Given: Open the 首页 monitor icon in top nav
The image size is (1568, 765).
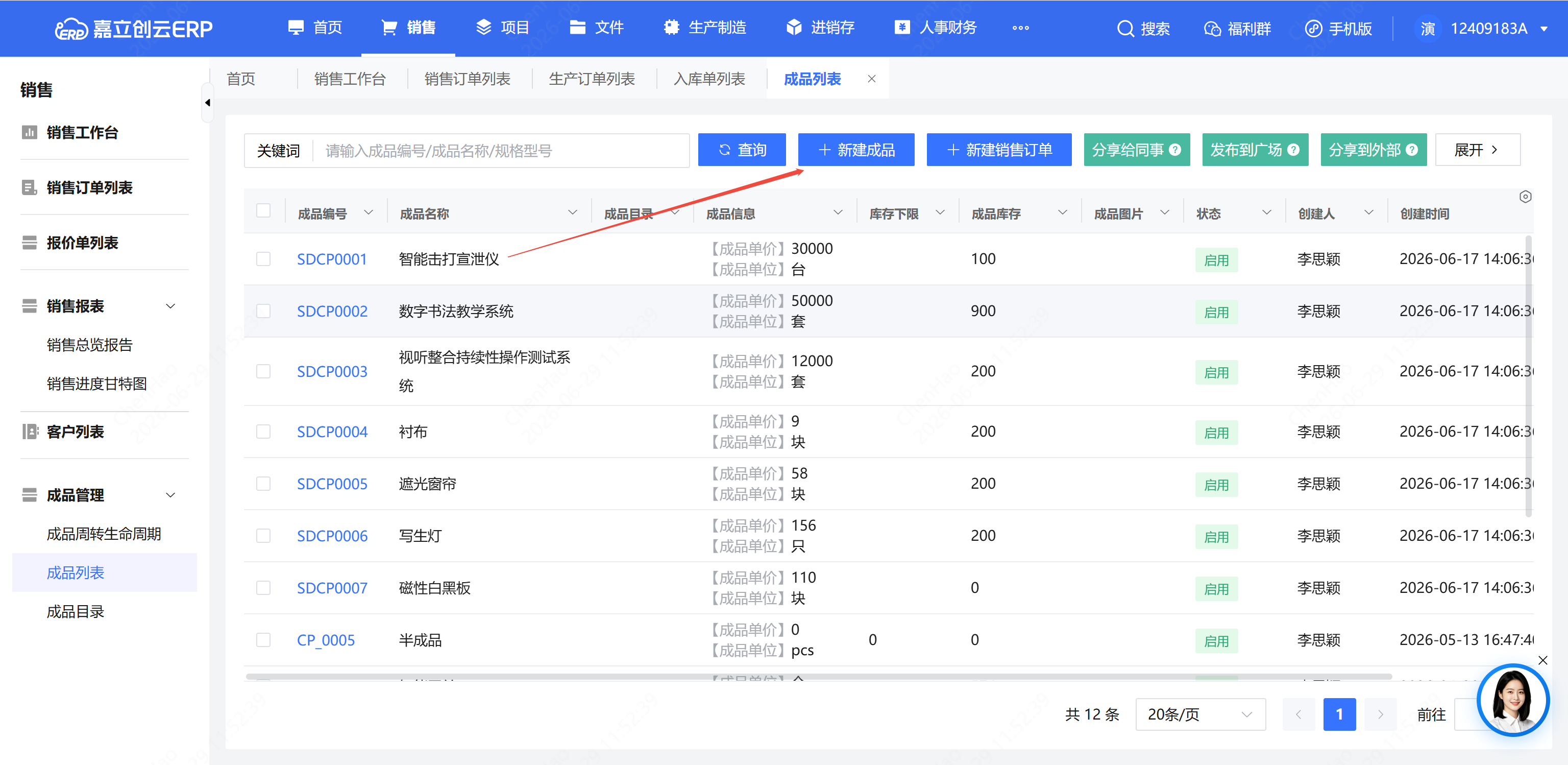Looking at the screenshot, I should click(296, 28).
